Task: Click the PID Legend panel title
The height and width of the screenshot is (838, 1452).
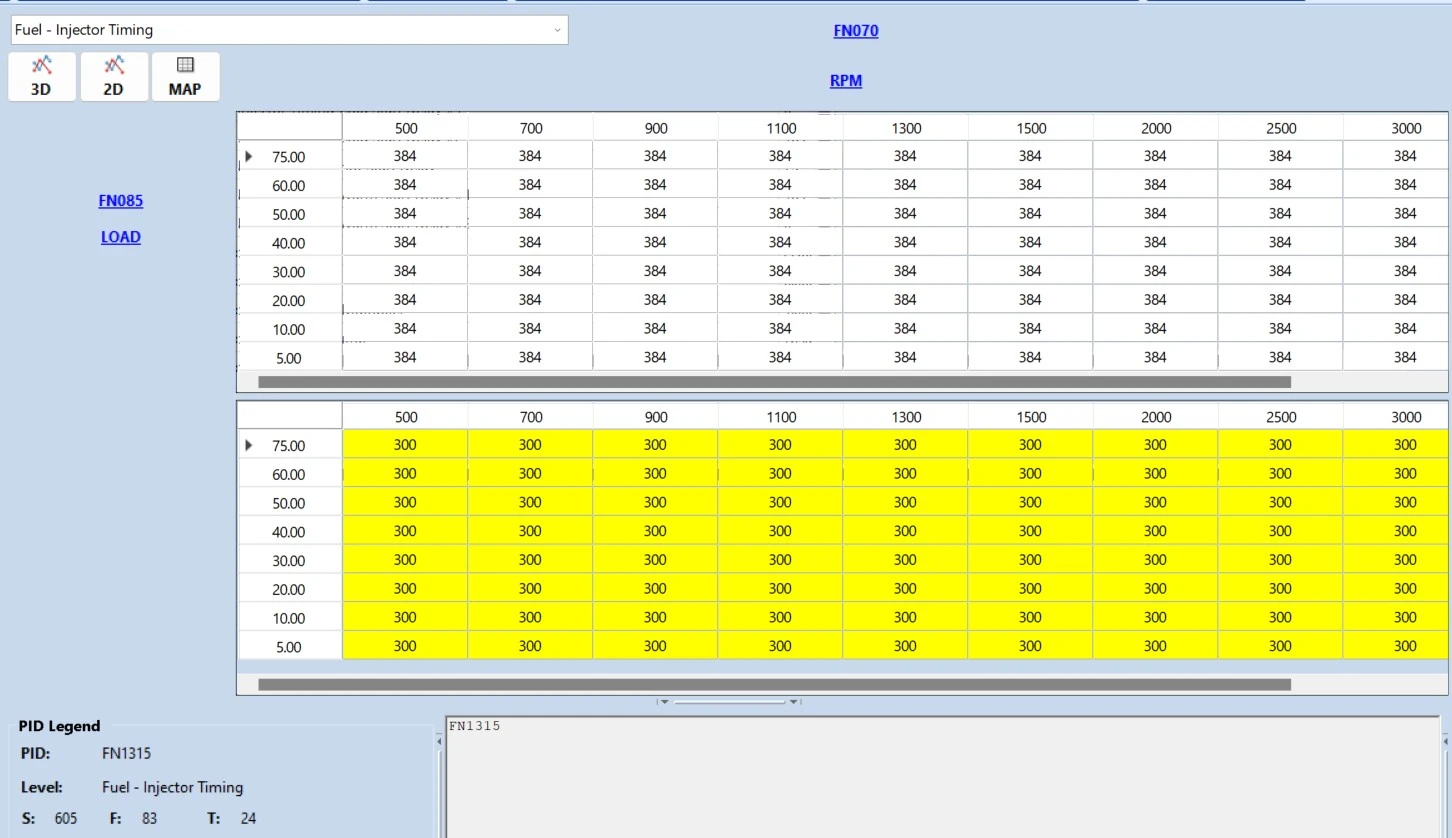Action: tap(60, 727)
